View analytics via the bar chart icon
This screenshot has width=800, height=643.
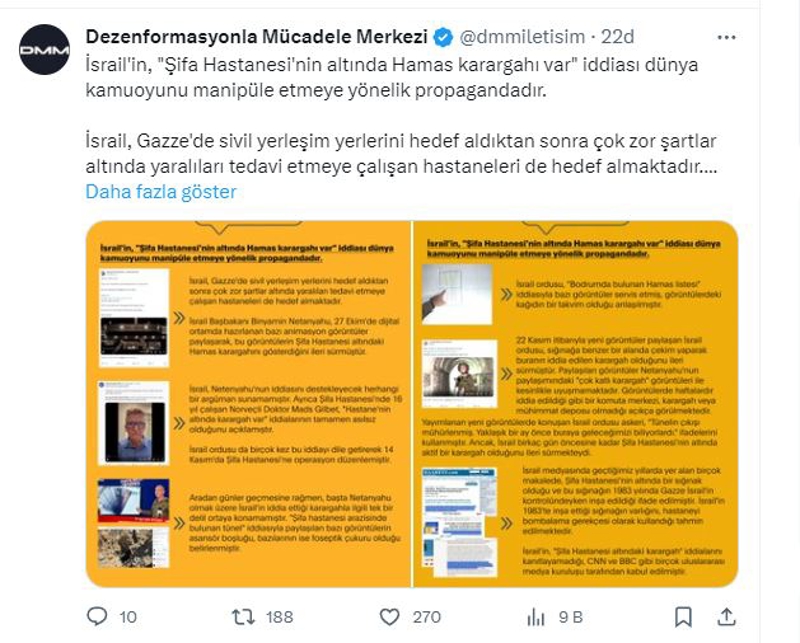point(536,617)
